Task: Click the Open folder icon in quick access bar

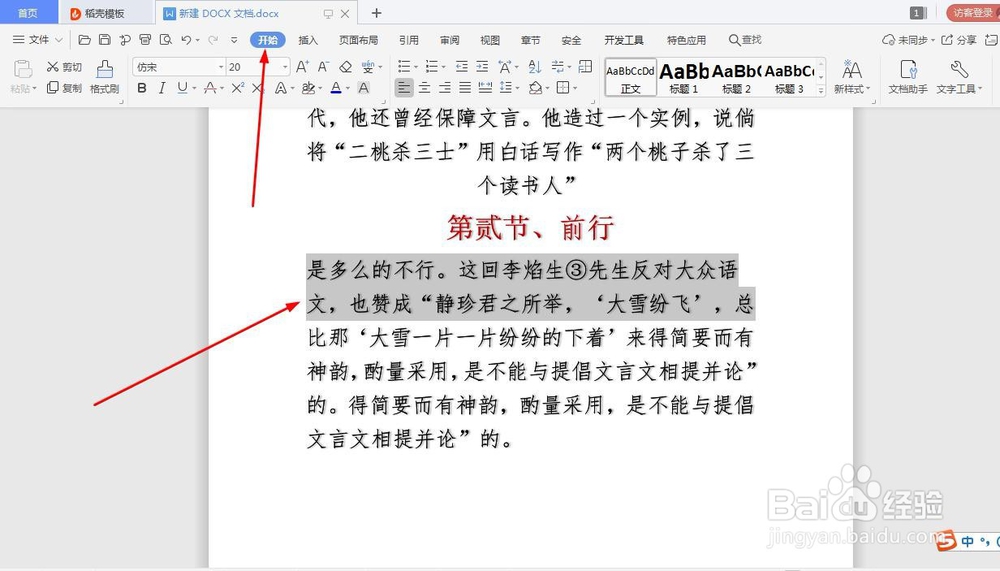Action: point(84,40)
